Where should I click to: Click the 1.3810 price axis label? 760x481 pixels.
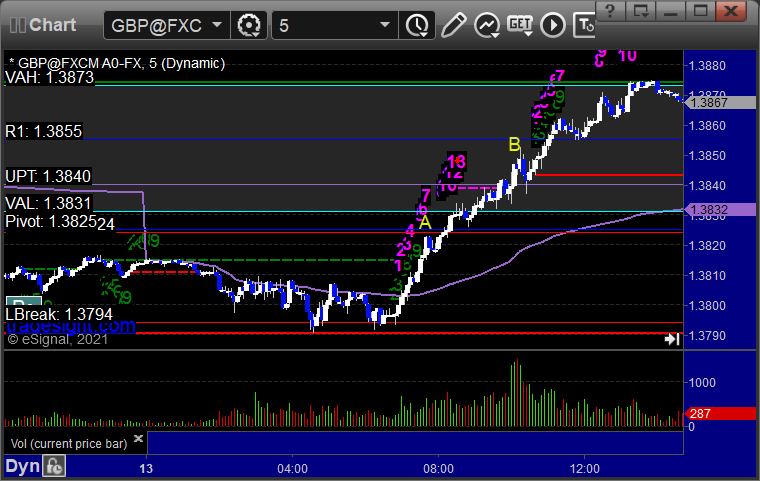coord(707,275)
